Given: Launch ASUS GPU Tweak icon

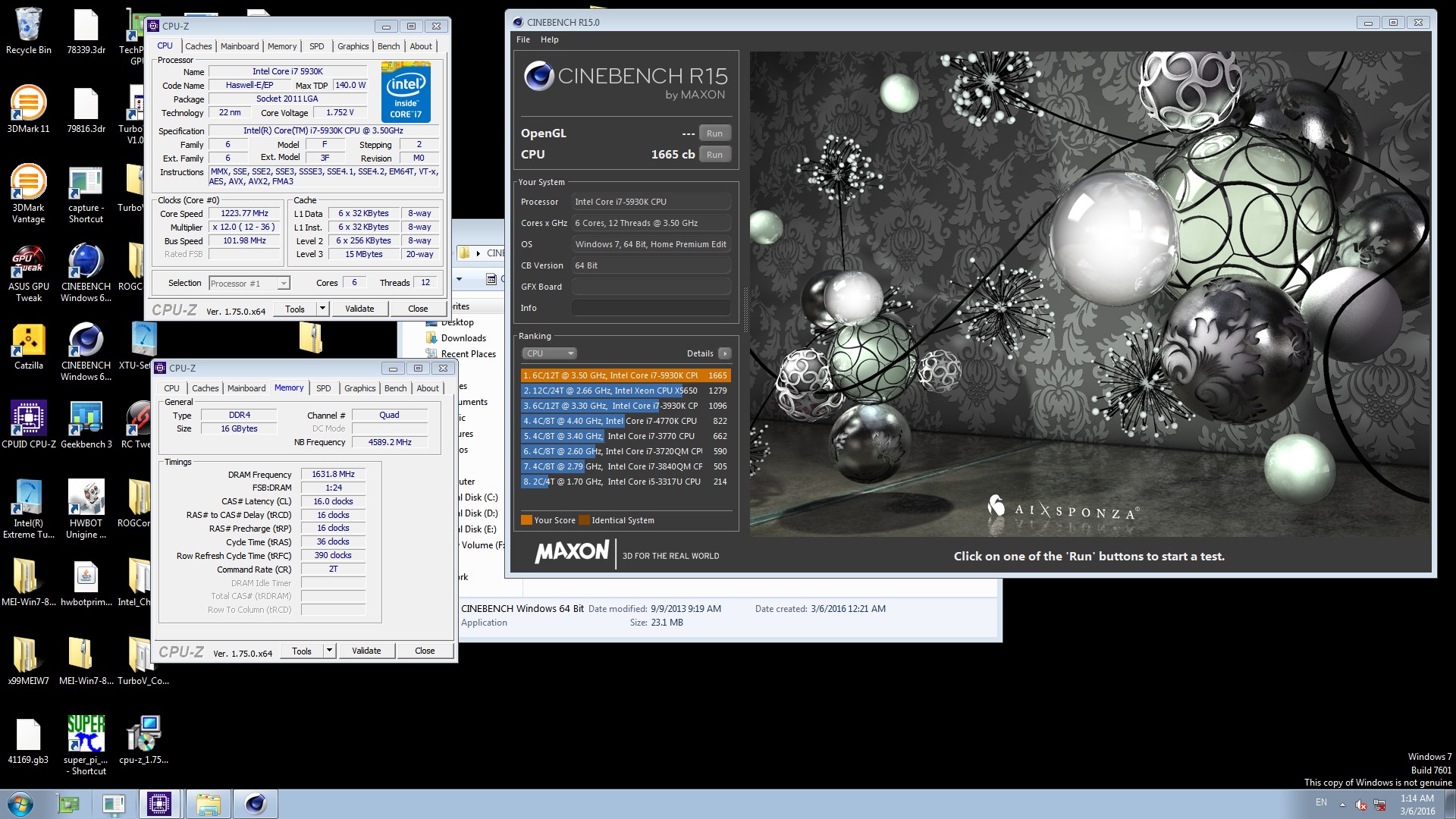Looking at the screenshot, I should coord(28,273).
